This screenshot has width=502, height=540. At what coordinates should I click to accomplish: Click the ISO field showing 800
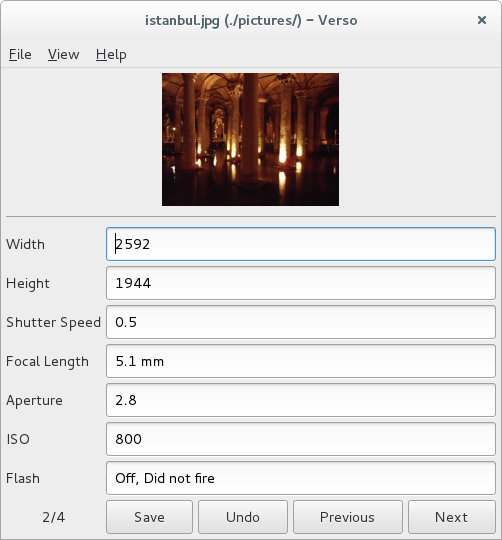coord(301,439)
